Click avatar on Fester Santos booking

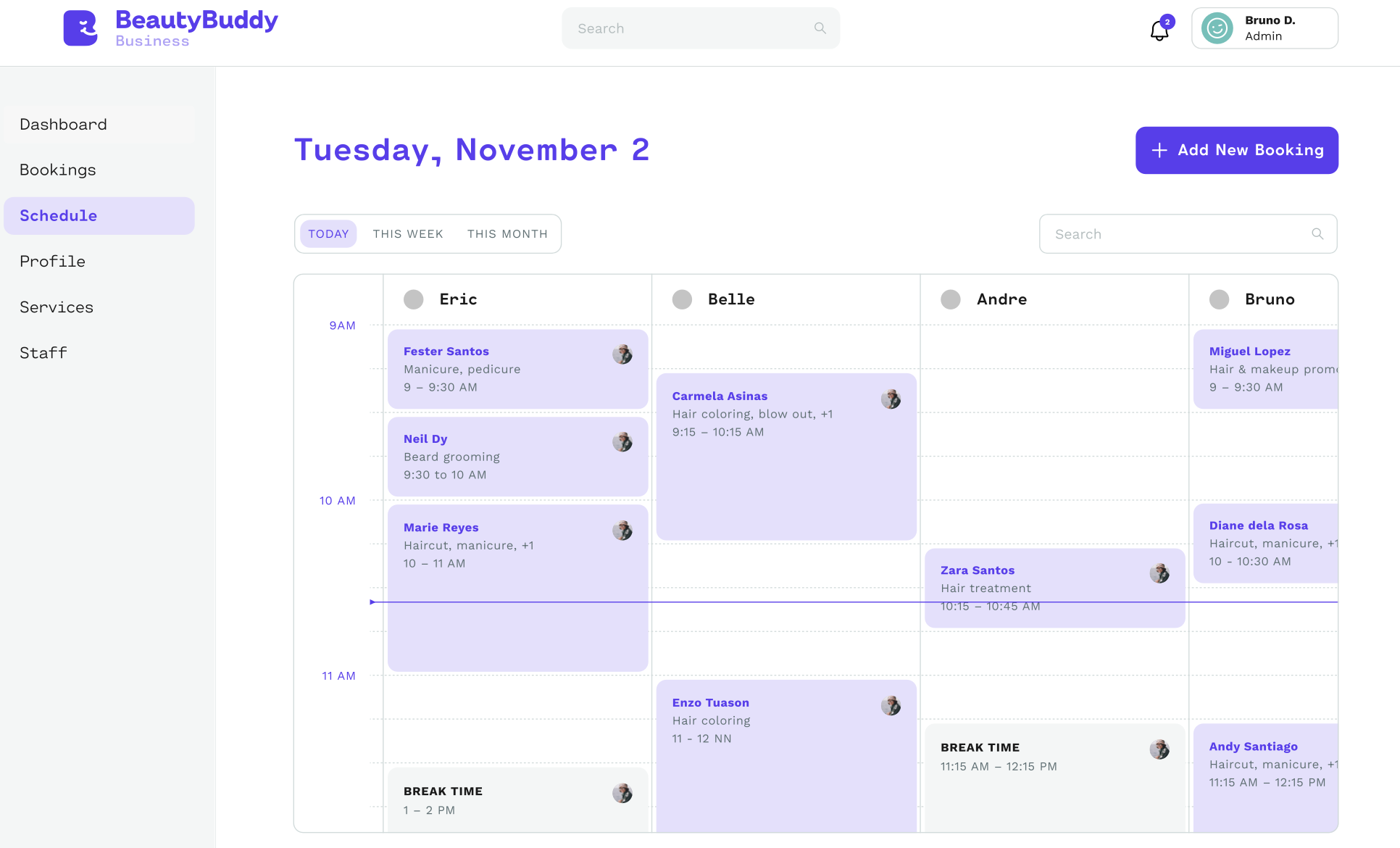click(x=622, y=354)
